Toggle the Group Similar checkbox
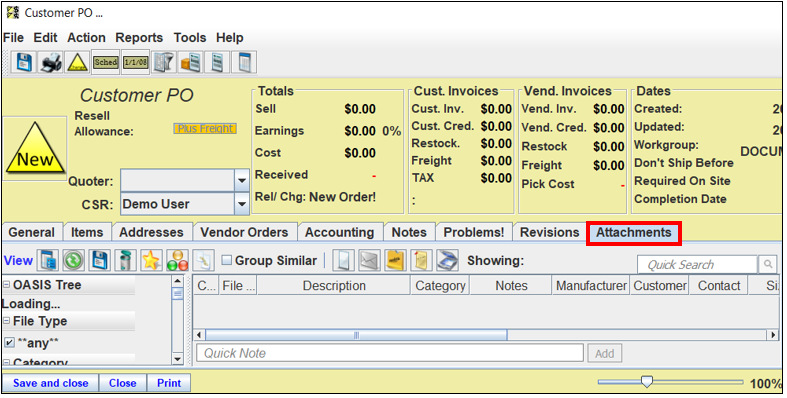Image resolution: width=787 pixels, height=398 pixels. pos(227,260)
